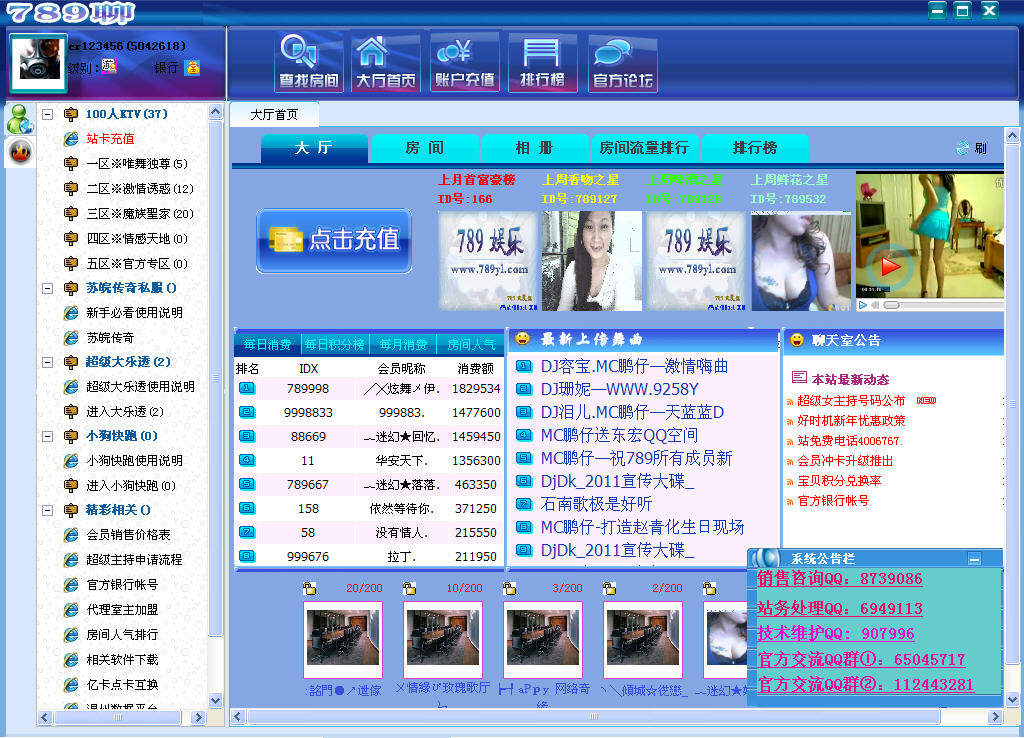Switch to the 房间 tab
The image size is (1024, 738).
click(x=424, y=148)
